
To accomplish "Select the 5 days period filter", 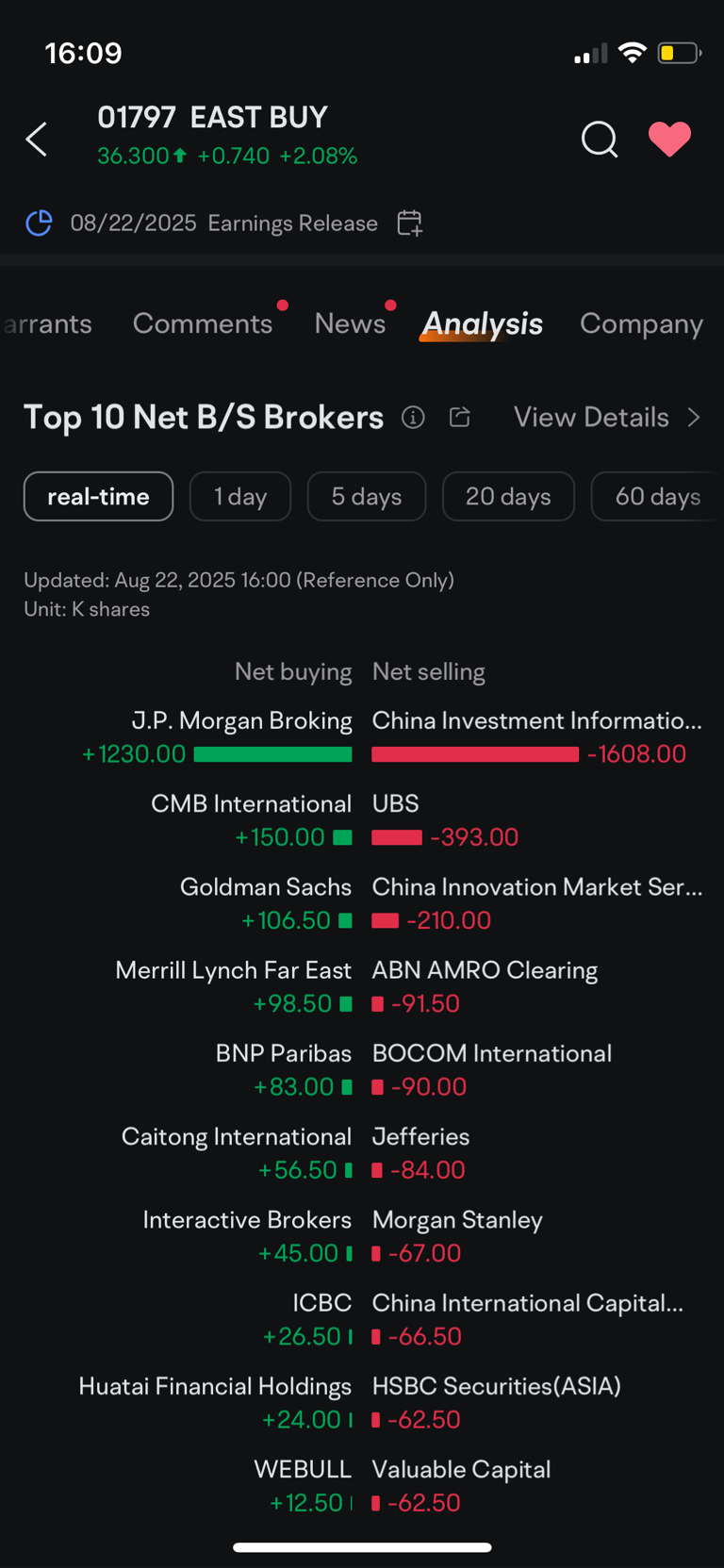I will coord(367,496).
